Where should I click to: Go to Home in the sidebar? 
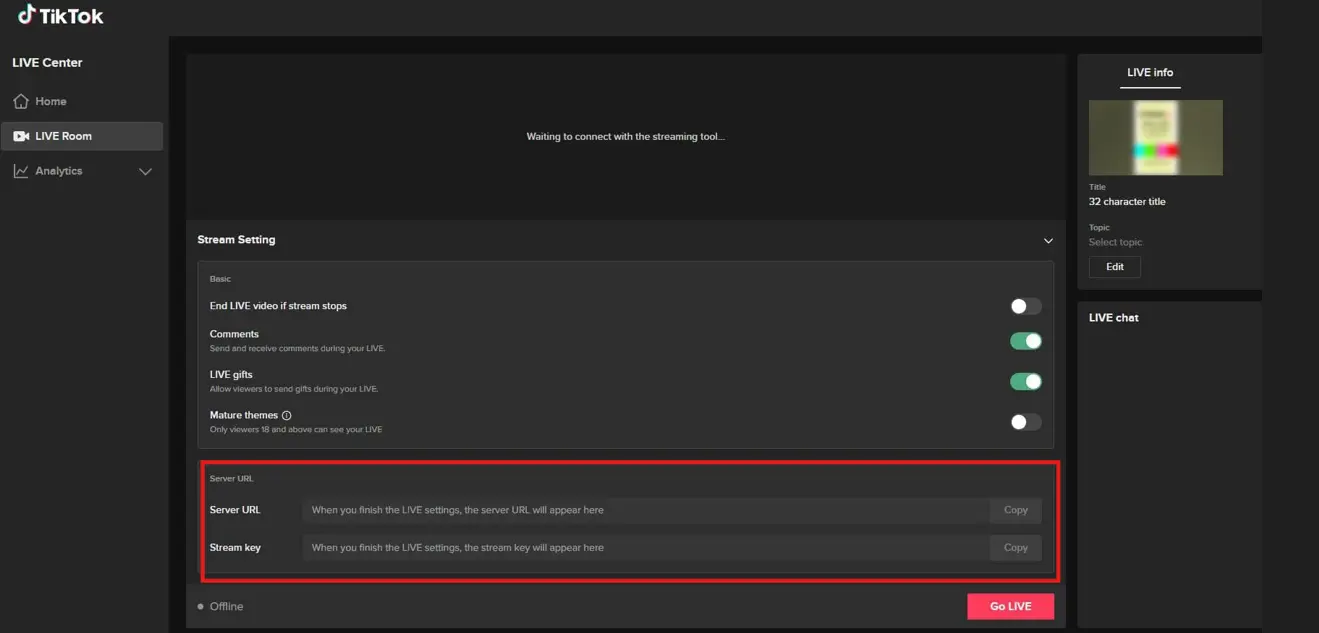[x=50, y=101]
